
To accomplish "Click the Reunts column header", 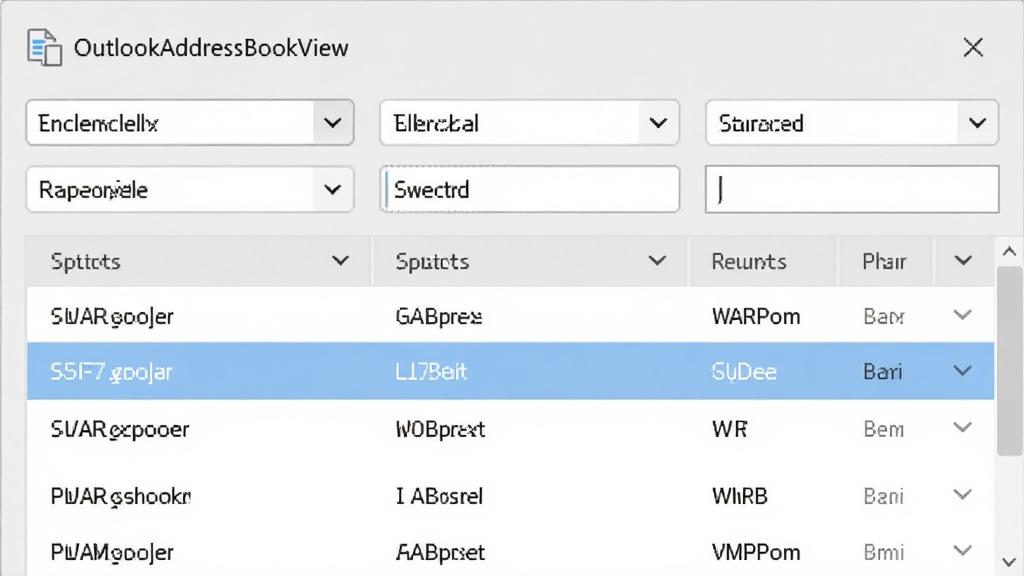I will click(748, 261).
